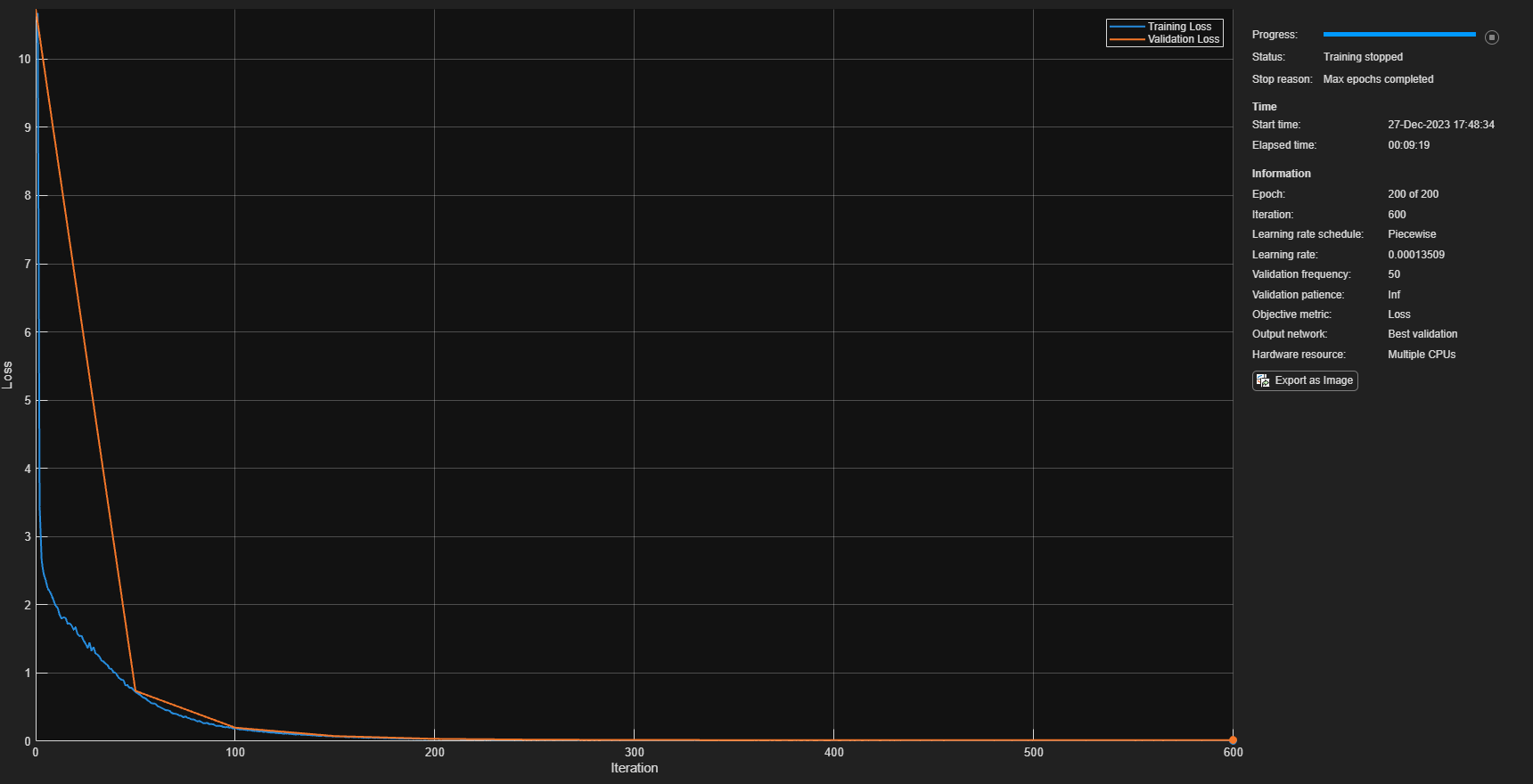1533x784 pixels.
Task: Click the stop training icon beside the progress bar
Action: tap(1491, 37)
